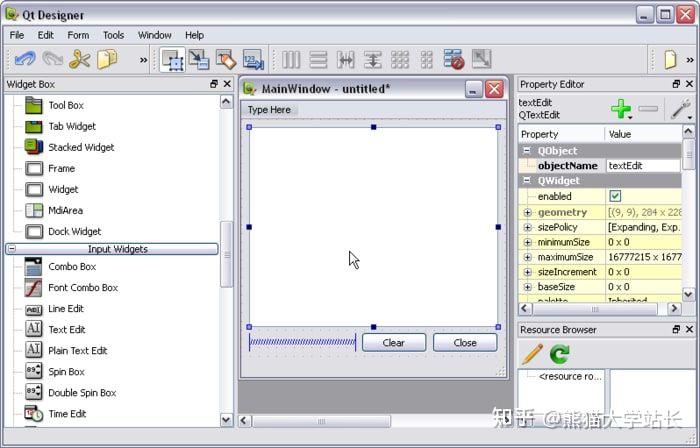Screen dimensions: 700x448
Task: Expand the sizeIncrement property
Action: (x=527, y=272)
